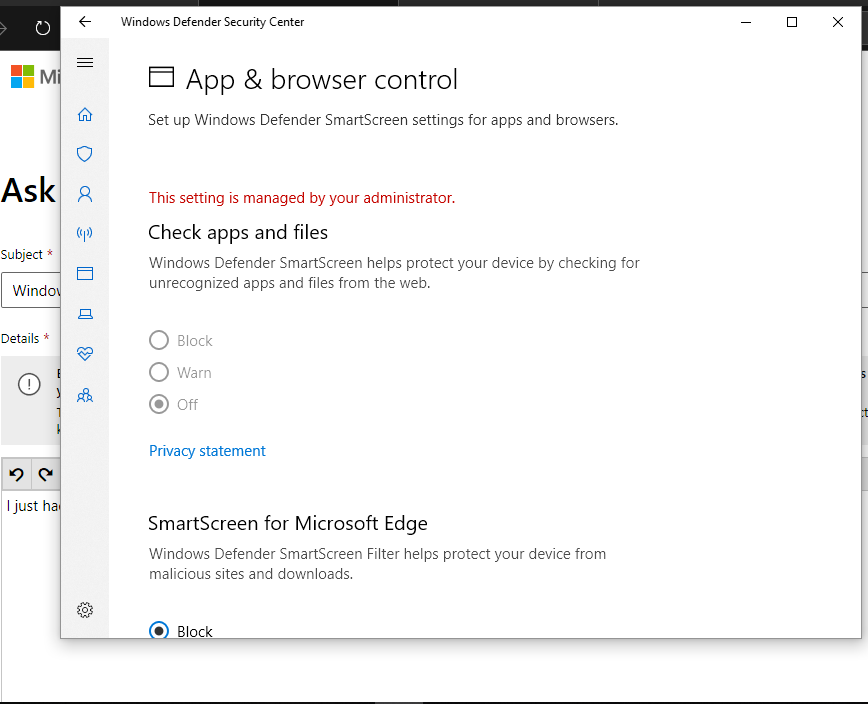Open Family options sidebar icon

(85, 395)
